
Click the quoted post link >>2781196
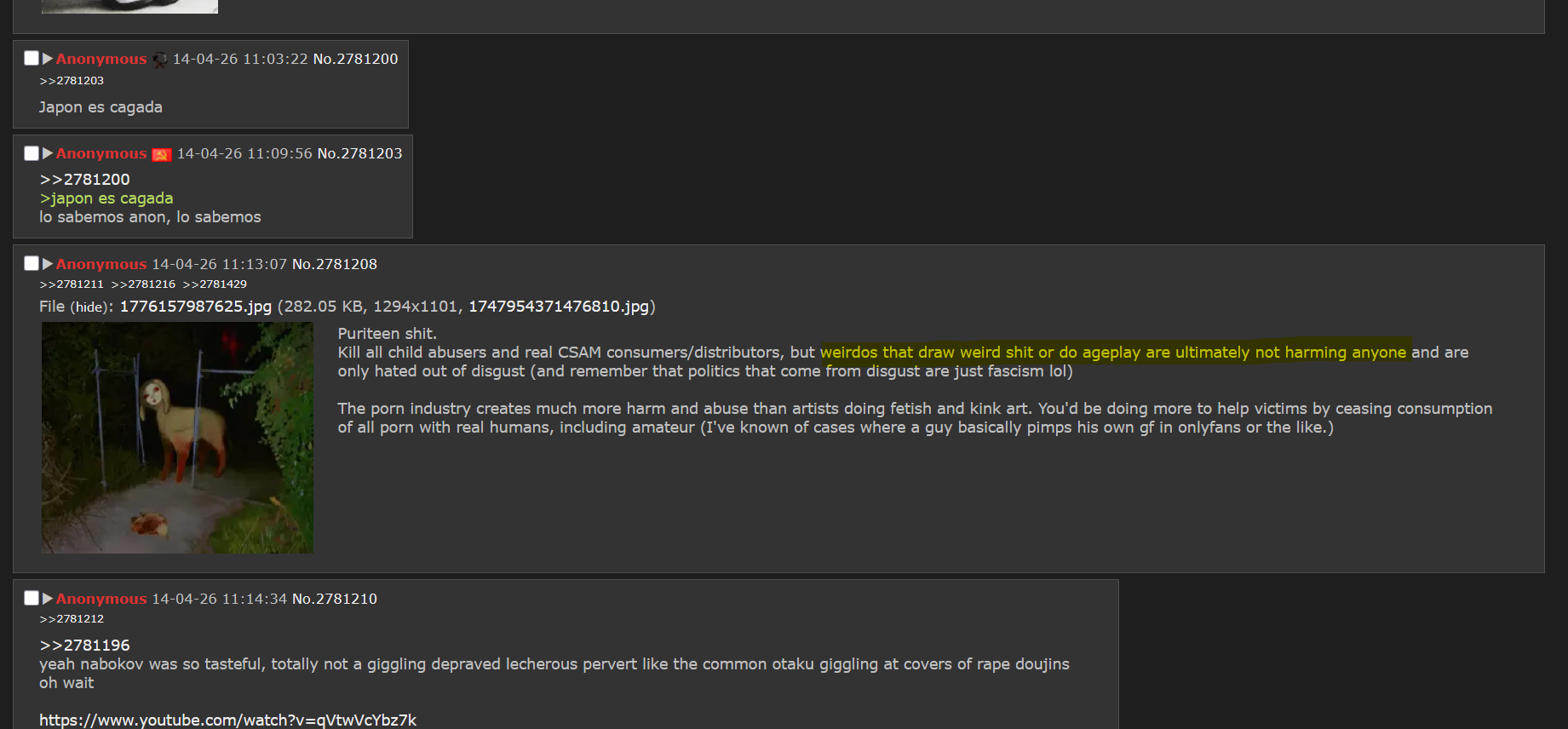click(84, 646)
